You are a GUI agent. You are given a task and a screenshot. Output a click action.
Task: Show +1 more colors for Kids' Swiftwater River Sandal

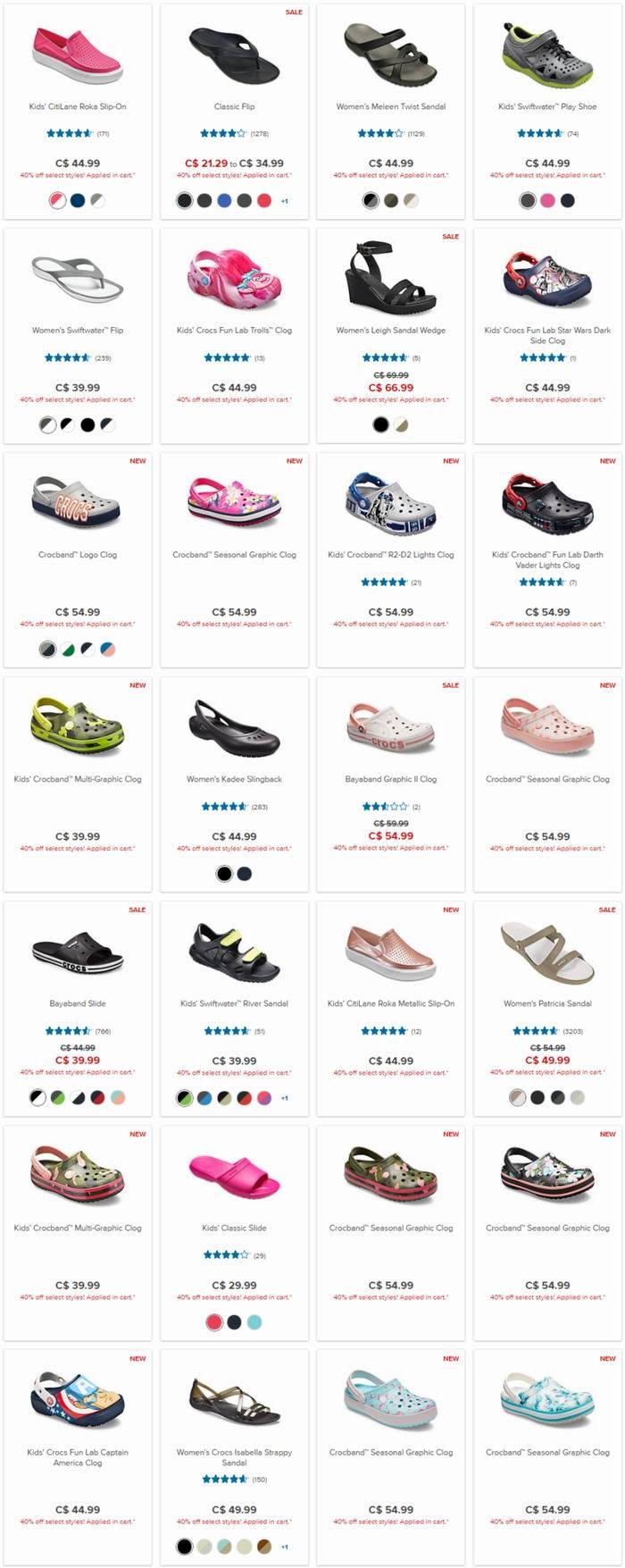tap(284, 1098)
